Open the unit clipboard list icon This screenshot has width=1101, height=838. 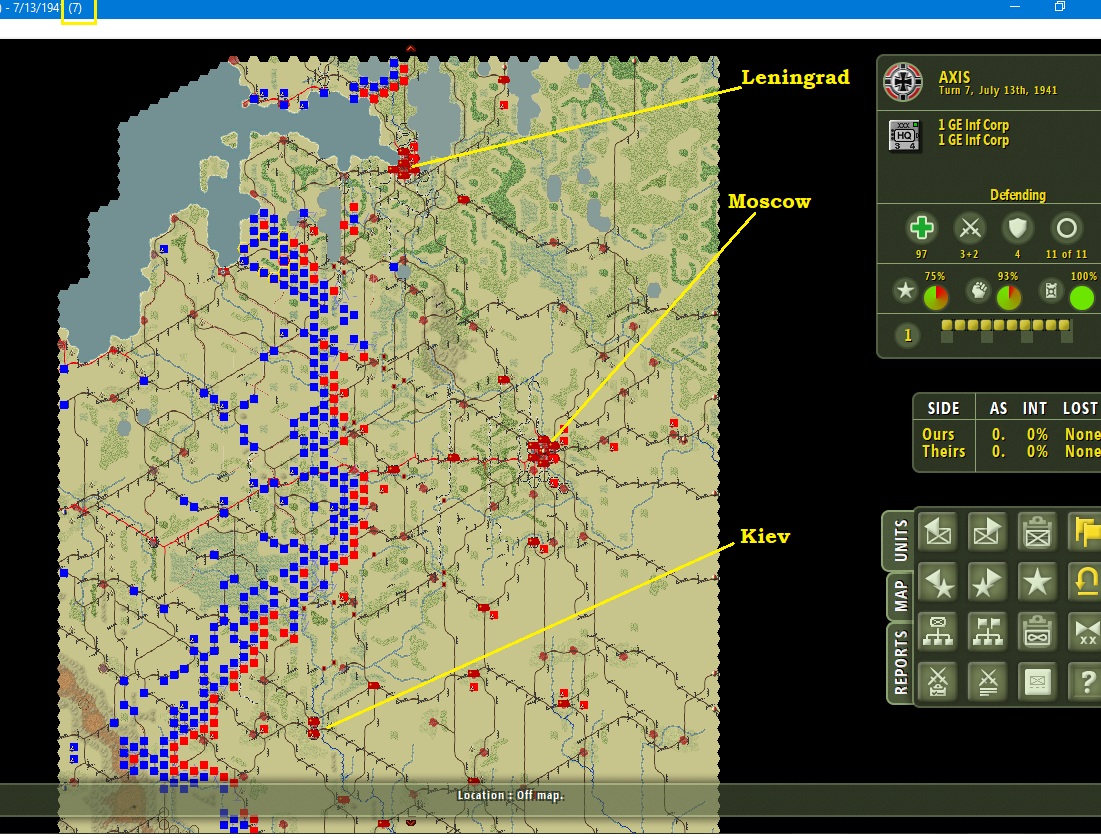(x=1037, y=532)
